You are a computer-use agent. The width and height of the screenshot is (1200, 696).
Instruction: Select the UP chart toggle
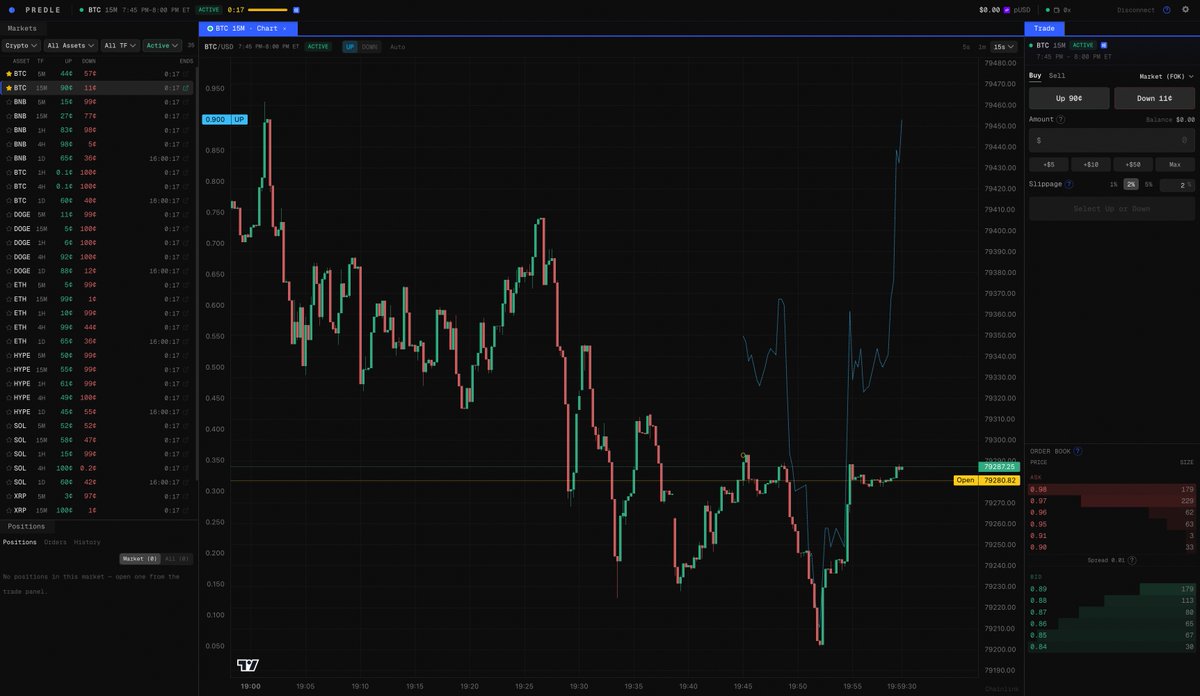[x=350, y=47]
